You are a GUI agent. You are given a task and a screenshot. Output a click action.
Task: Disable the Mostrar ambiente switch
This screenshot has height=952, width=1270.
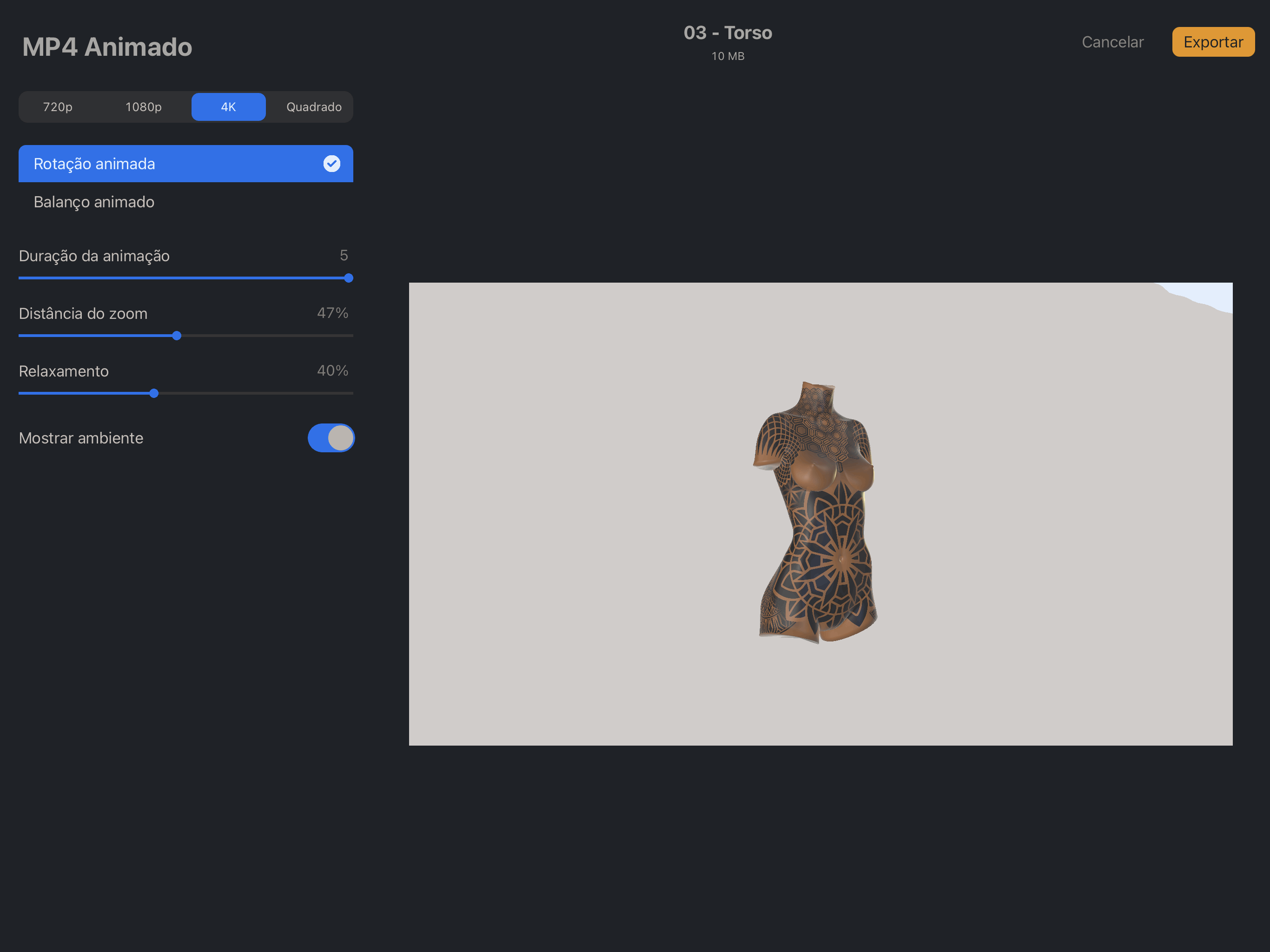click(331, 438)
